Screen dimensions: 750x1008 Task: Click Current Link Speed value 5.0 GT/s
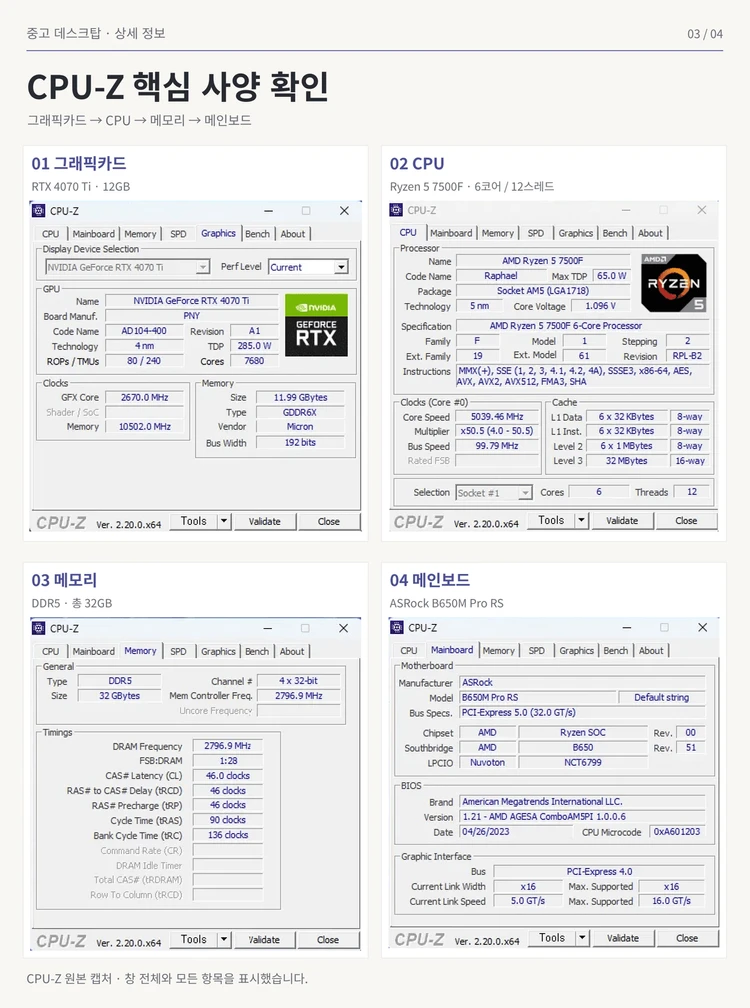pyautogui.click(x=528, y=901)
